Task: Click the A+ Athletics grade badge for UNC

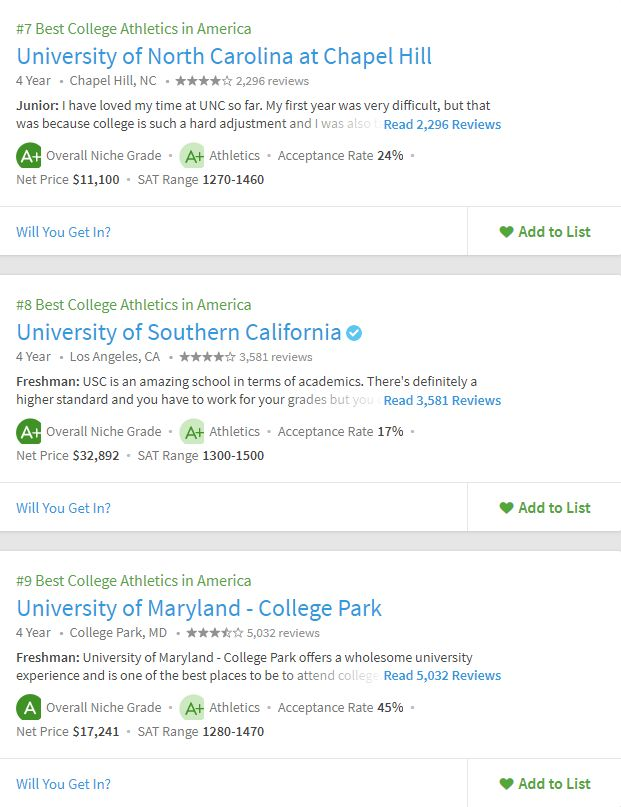Action: [x=192, y=155]
